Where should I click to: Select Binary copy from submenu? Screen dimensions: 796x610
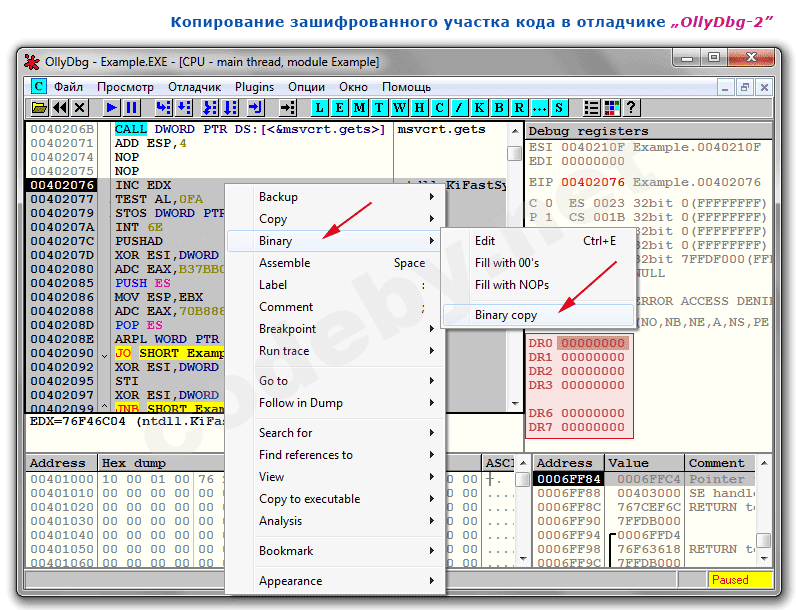(506, 315)
